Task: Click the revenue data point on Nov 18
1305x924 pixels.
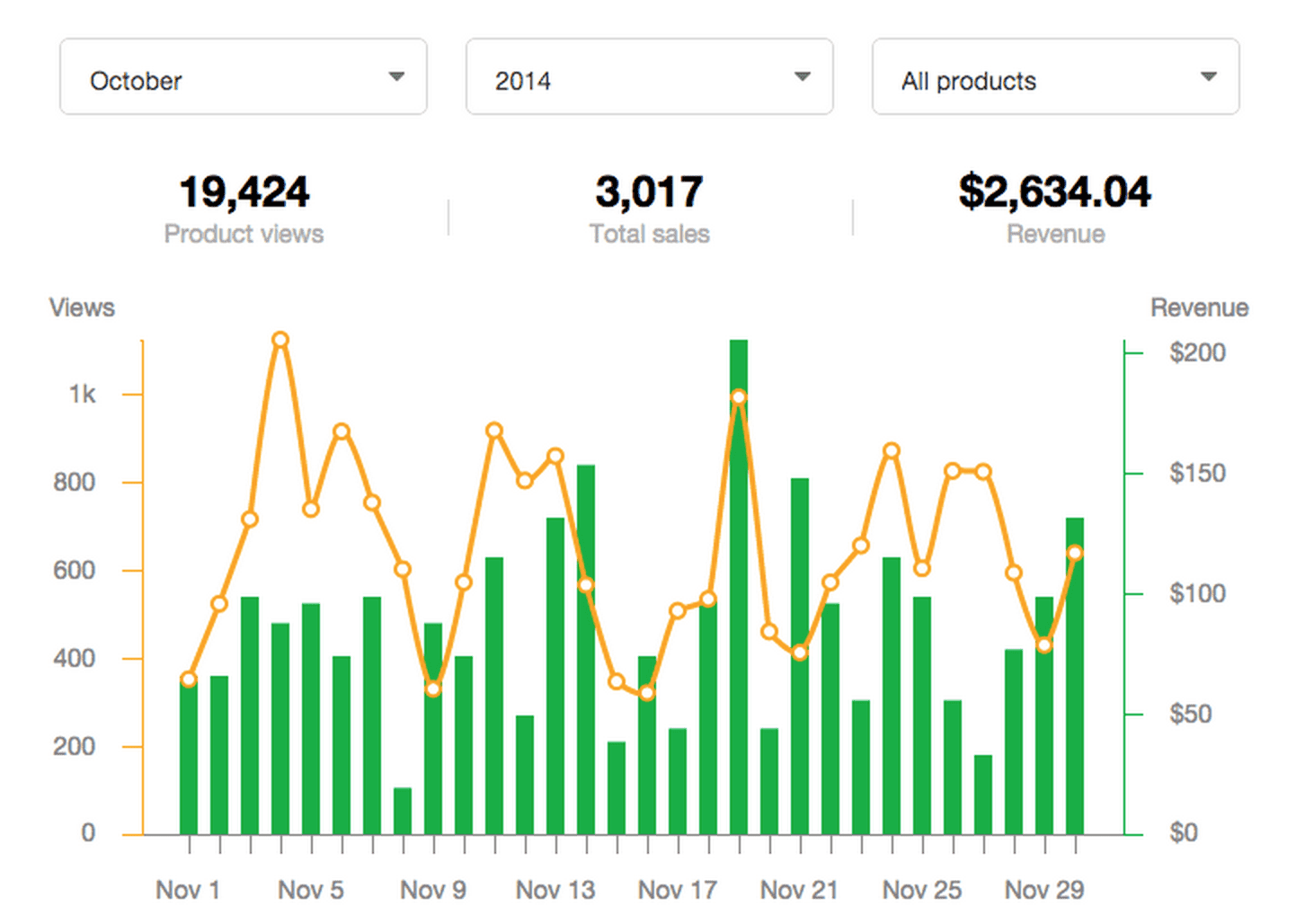Action: pyautogui.click(x=737, y=396)
